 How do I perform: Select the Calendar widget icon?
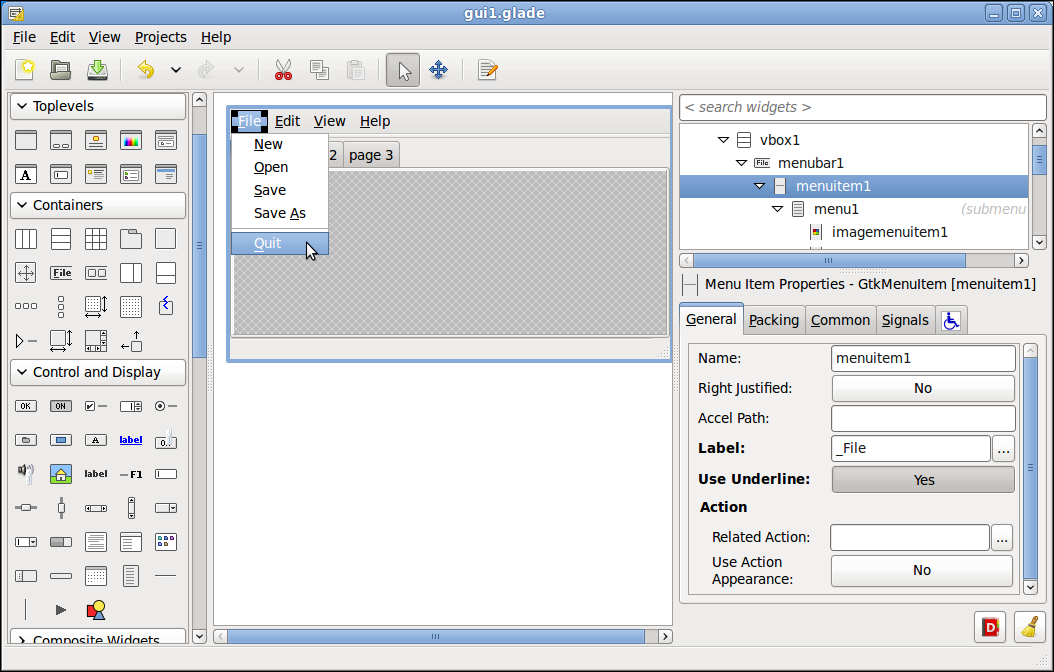(96, 576)
